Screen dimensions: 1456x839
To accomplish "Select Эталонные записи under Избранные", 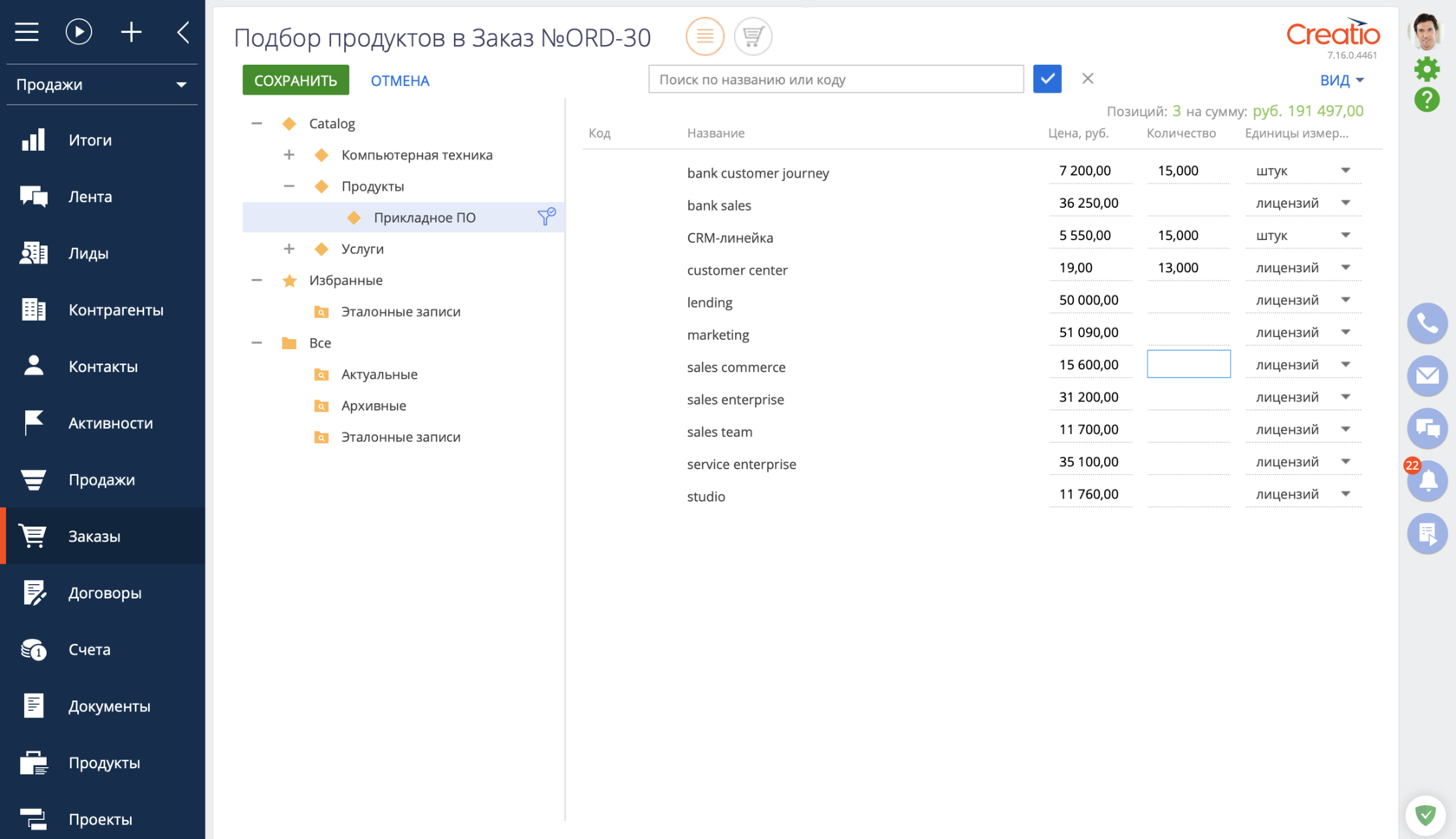I will pos(400,311).
